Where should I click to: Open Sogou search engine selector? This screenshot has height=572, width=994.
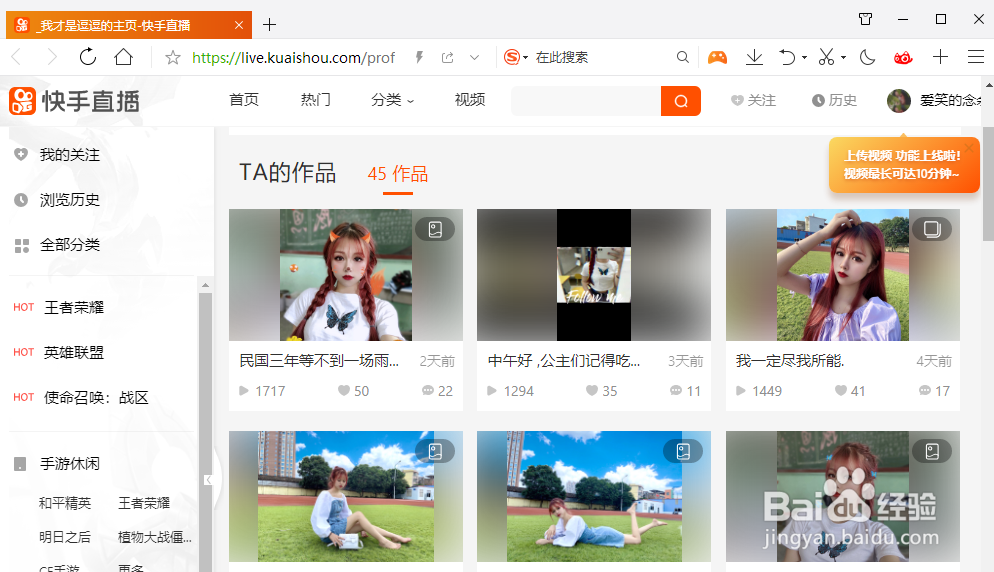tap(515, 58)
